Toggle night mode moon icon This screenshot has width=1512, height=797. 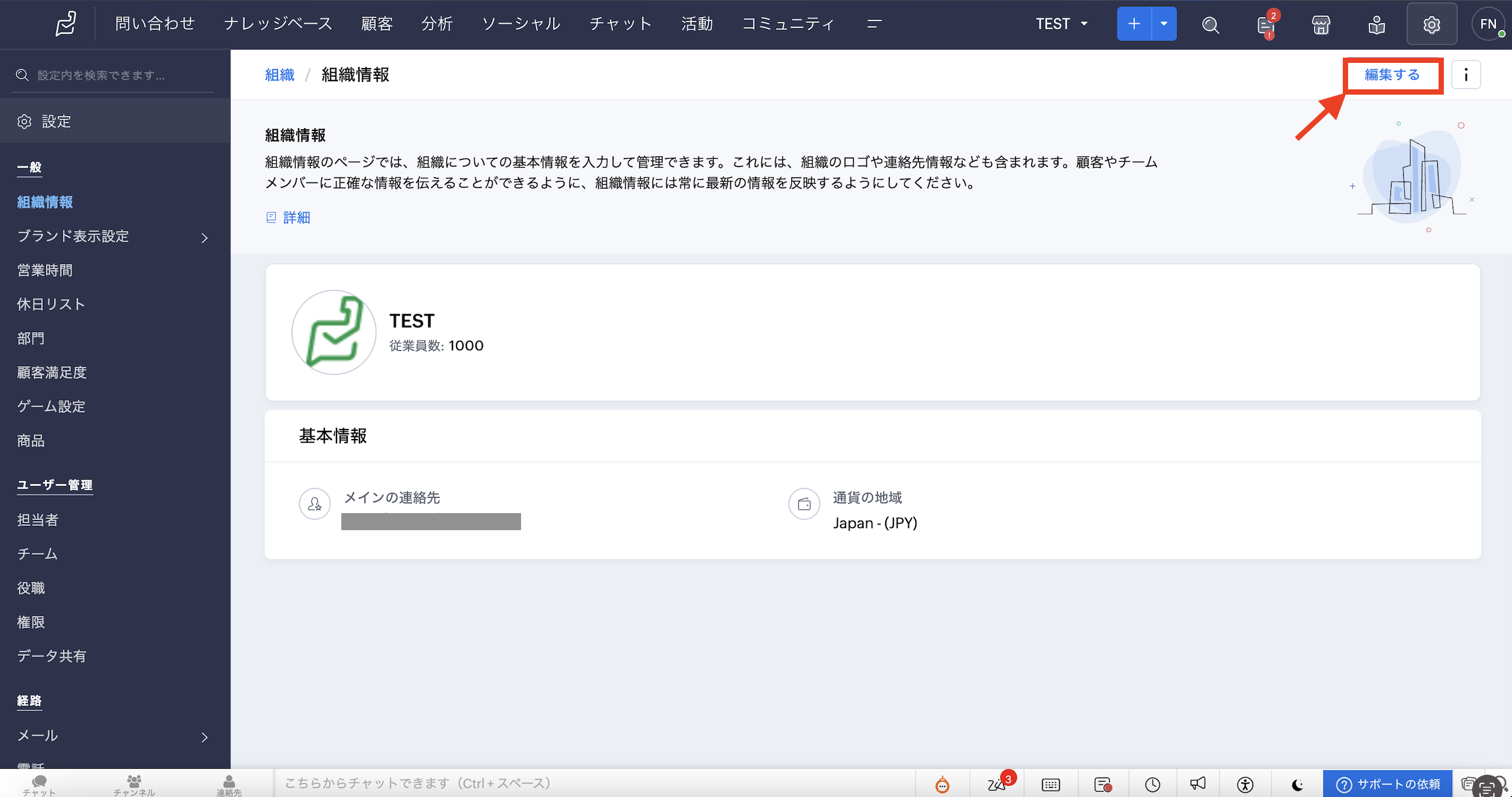click(x=1297, y=784)
